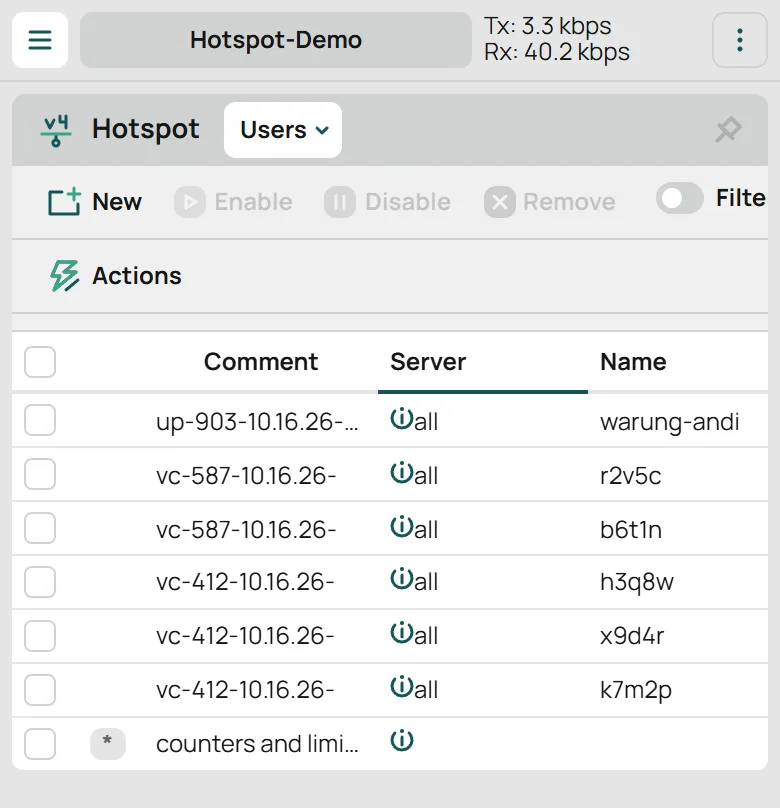Image resolution: width=780 pixels, height=808 pixels.
Task: Click the Remove X icon
Action: (500, 202)
